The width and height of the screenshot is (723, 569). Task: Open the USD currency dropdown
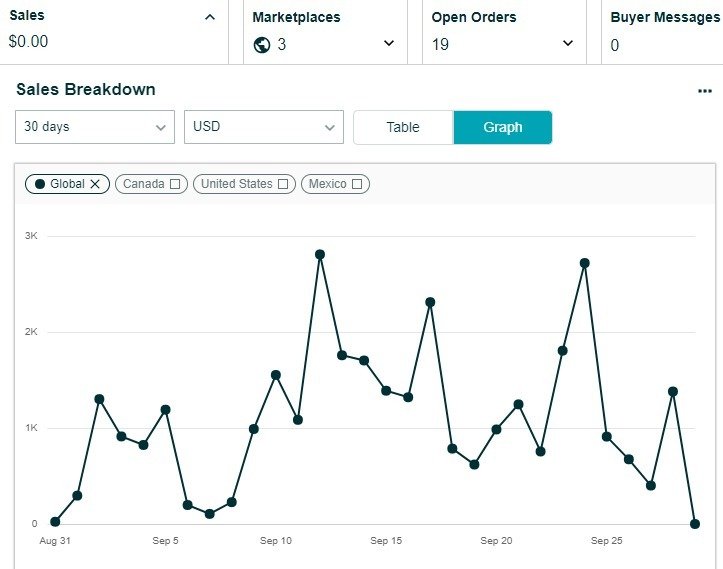coord(264,127)
